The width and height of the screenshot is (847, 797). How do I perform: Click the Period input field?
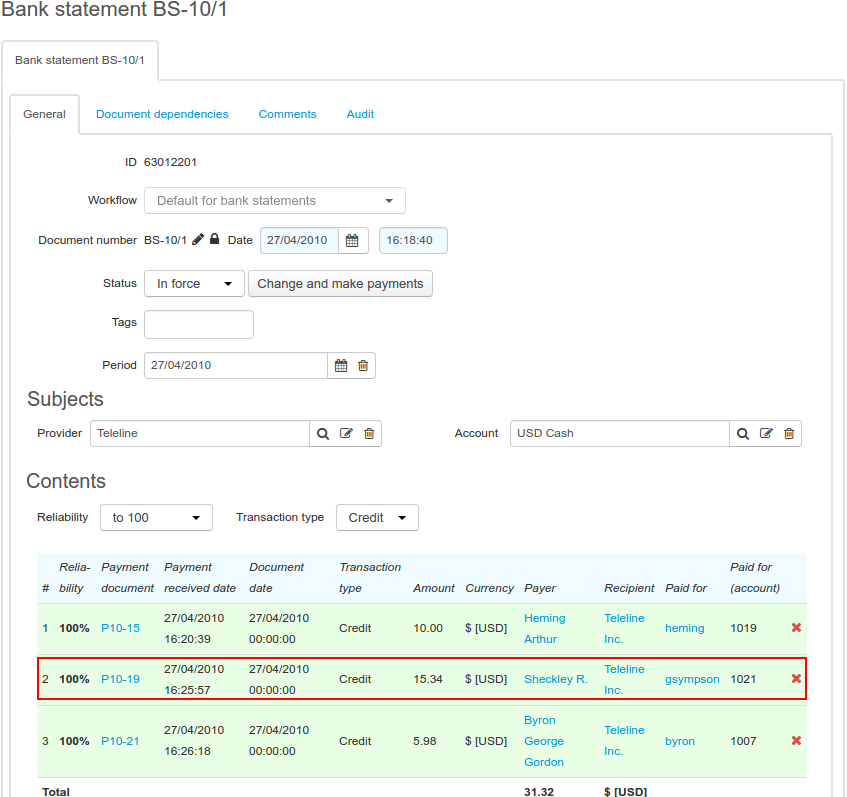point(236,365)
